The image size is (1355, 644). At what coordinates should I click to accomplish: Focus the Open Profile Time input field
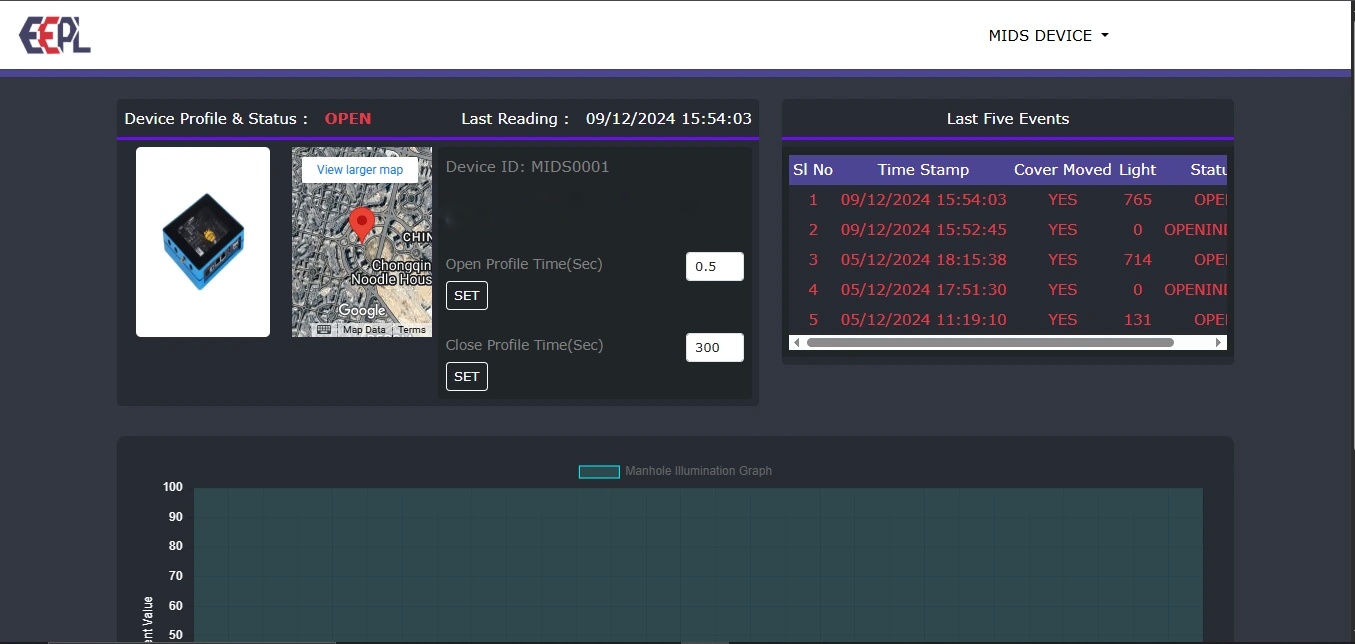pyautogui.click(x=714, y=267)
